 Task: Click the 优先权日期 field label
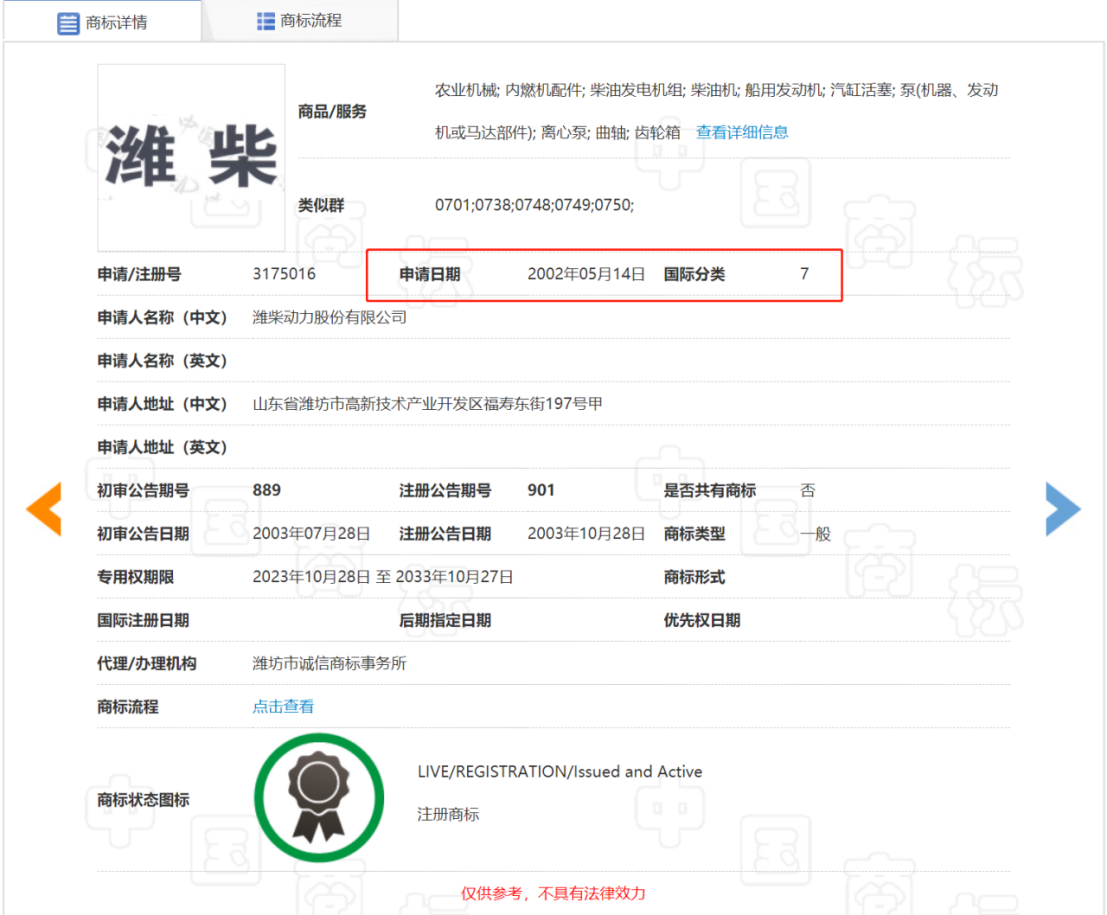pos(702,621)
